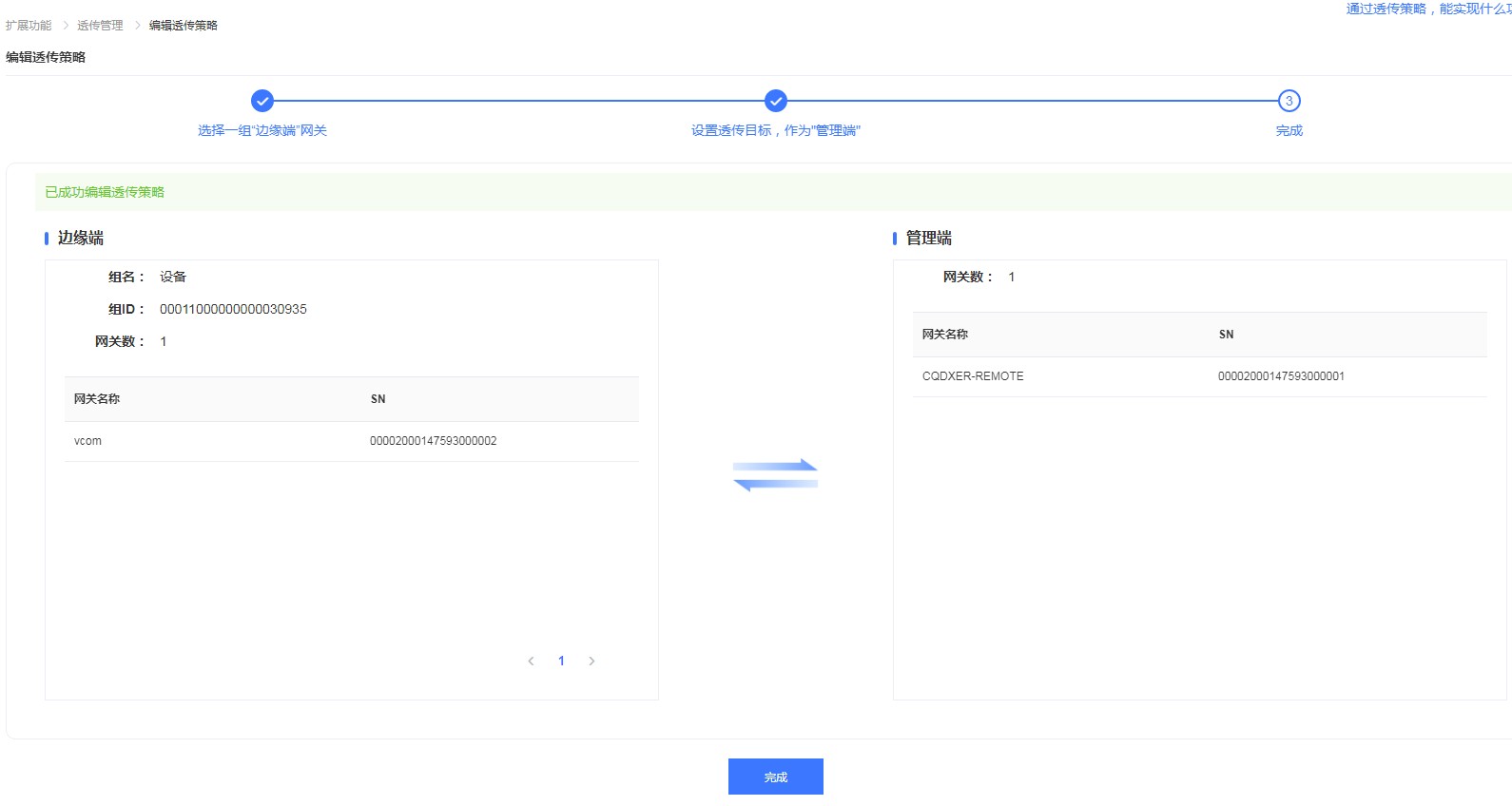Click the CQDXER-REMOTE gateway name cell
This screenshot has height=806, width=1512.
[973, 376]
